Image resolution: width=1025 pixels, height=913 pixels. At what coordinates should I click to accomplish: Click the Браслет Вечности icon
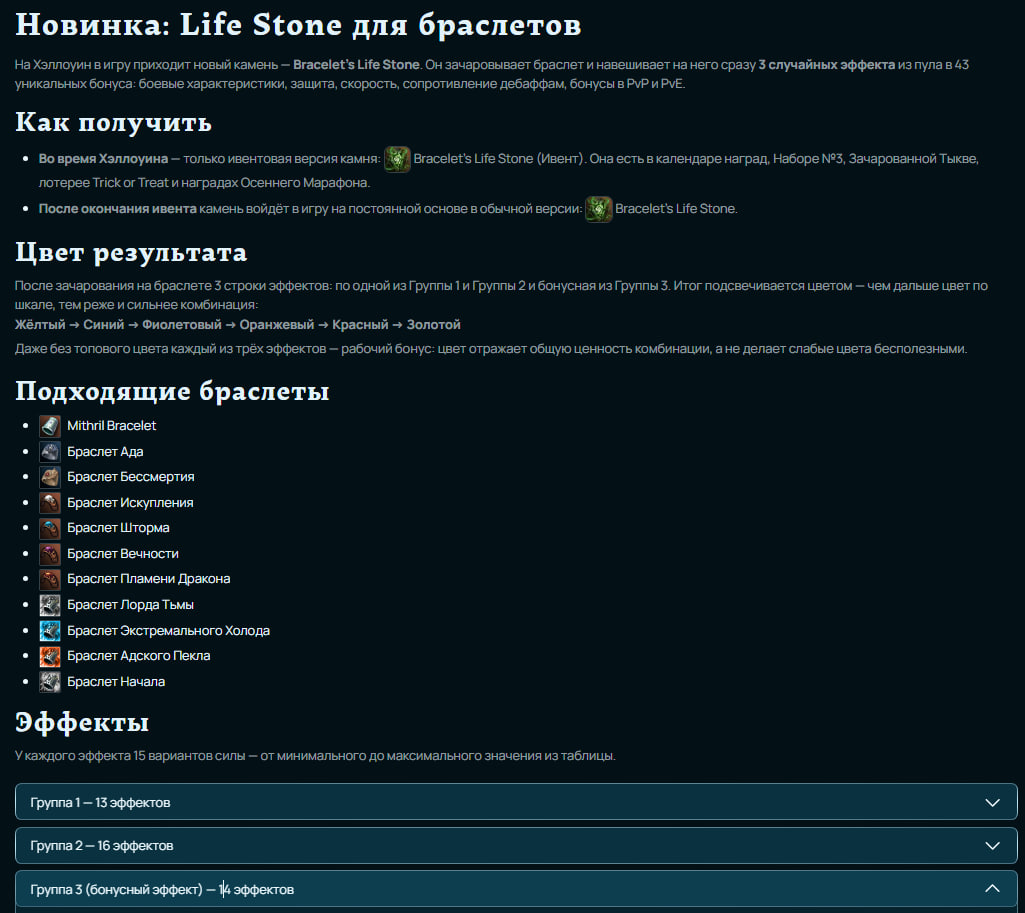50,554
